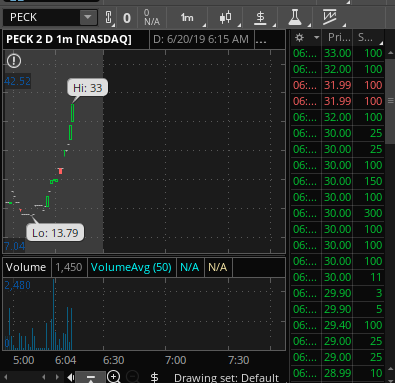Click the VolumeAvg (50) study label
The height and width of the screenshot is (383, 395).
click(x=131, y=267)
